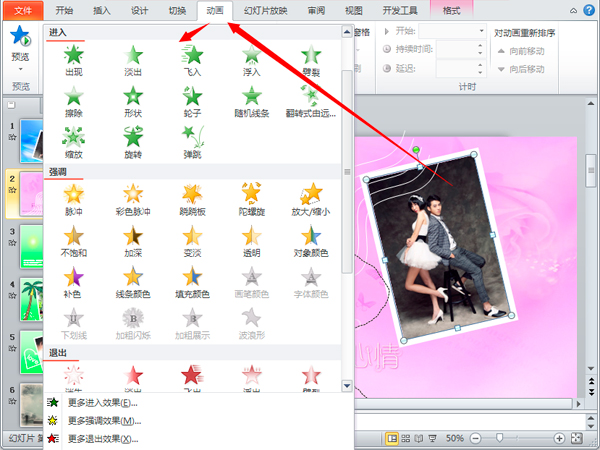
Task: Select the 脉冲 pulse emphasis effect
Action: click(73, 199)
